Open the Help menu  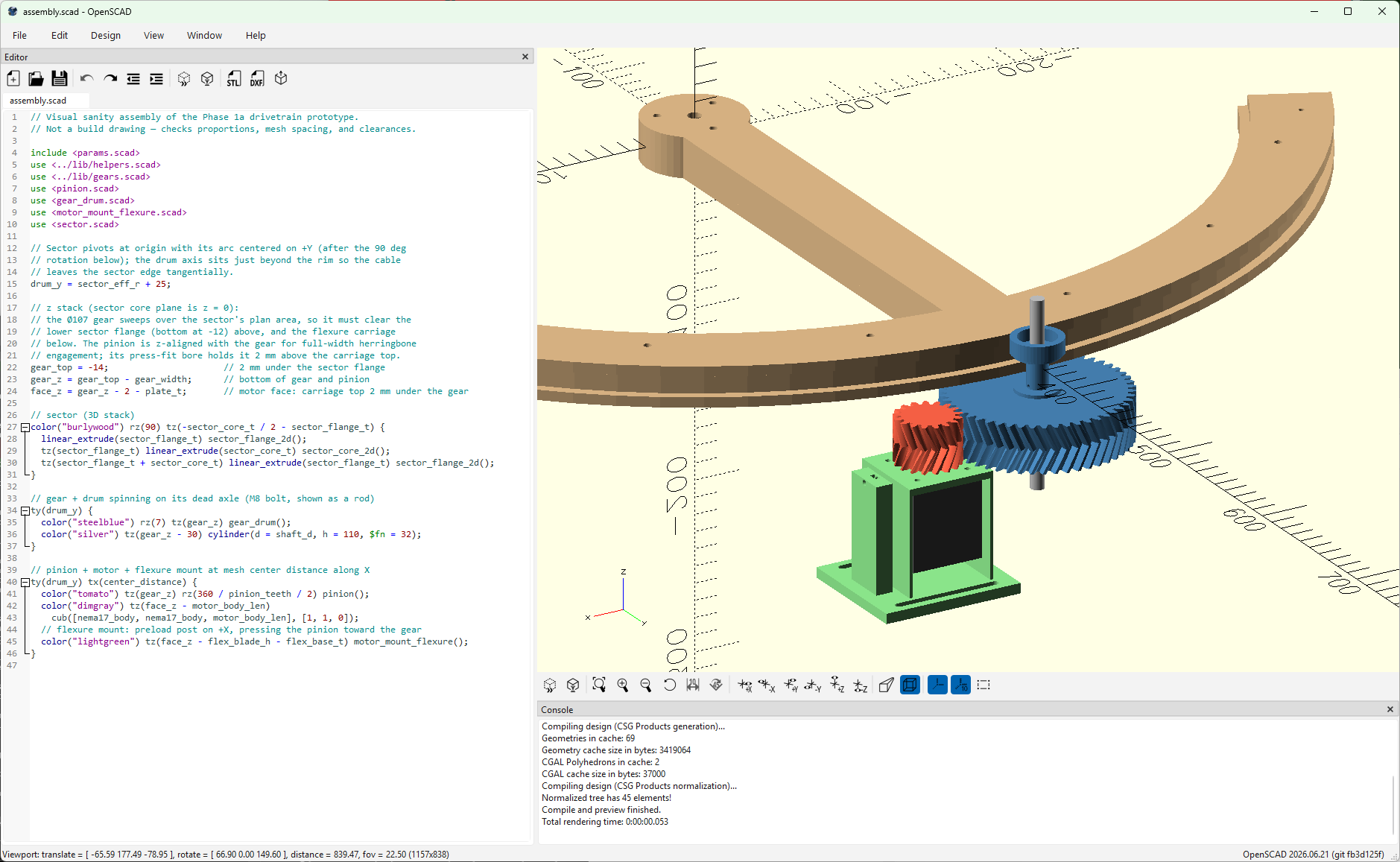(x=256, y=35)
